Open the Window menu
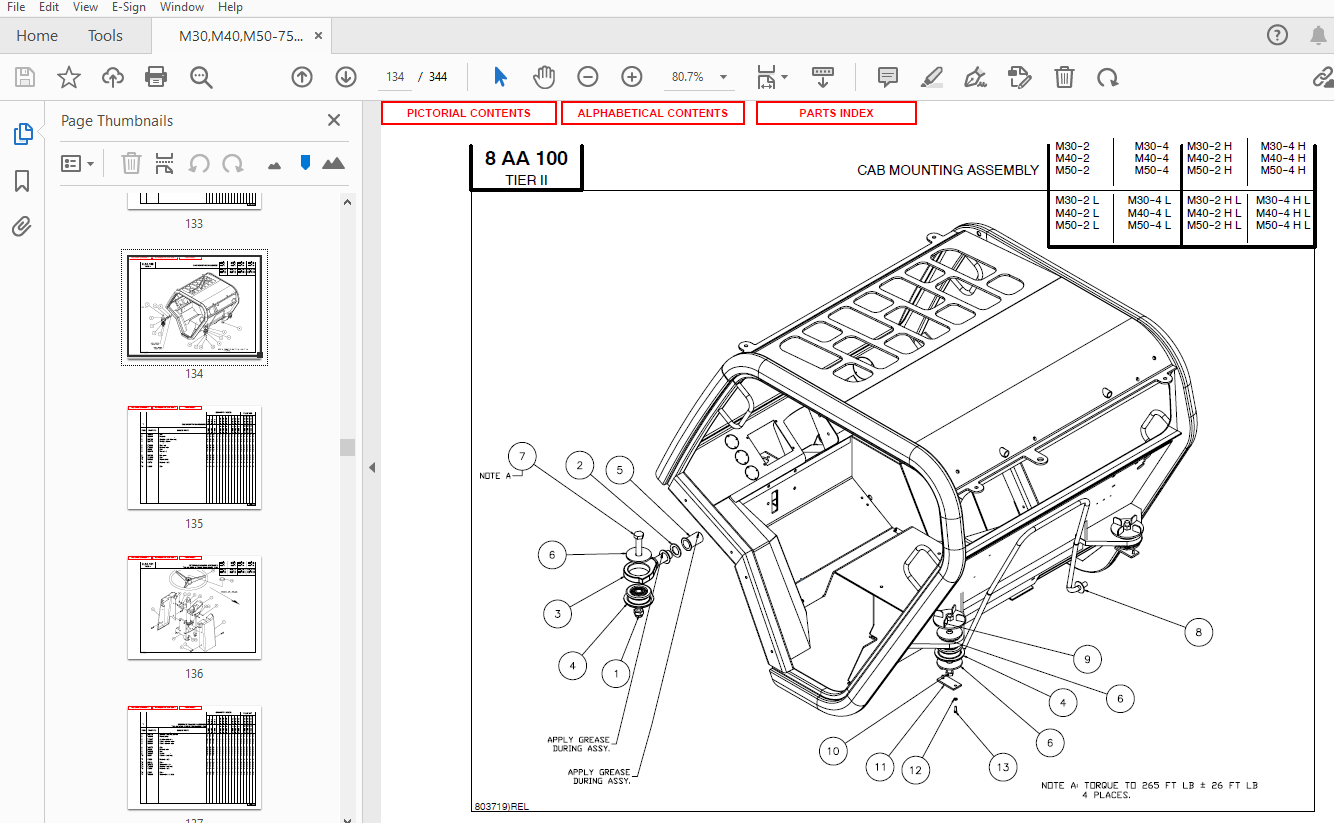 [x=182, y=7]
